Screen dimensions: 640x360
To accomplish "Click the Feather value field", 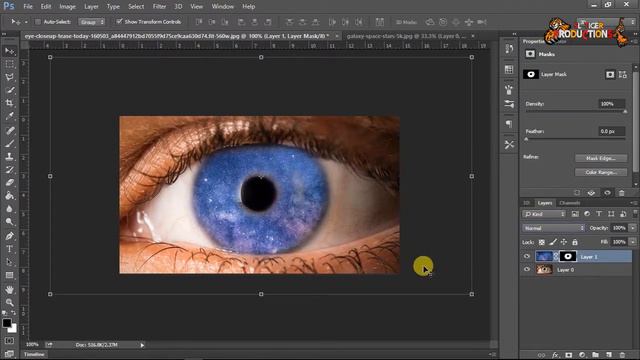I will coord(611,131).
